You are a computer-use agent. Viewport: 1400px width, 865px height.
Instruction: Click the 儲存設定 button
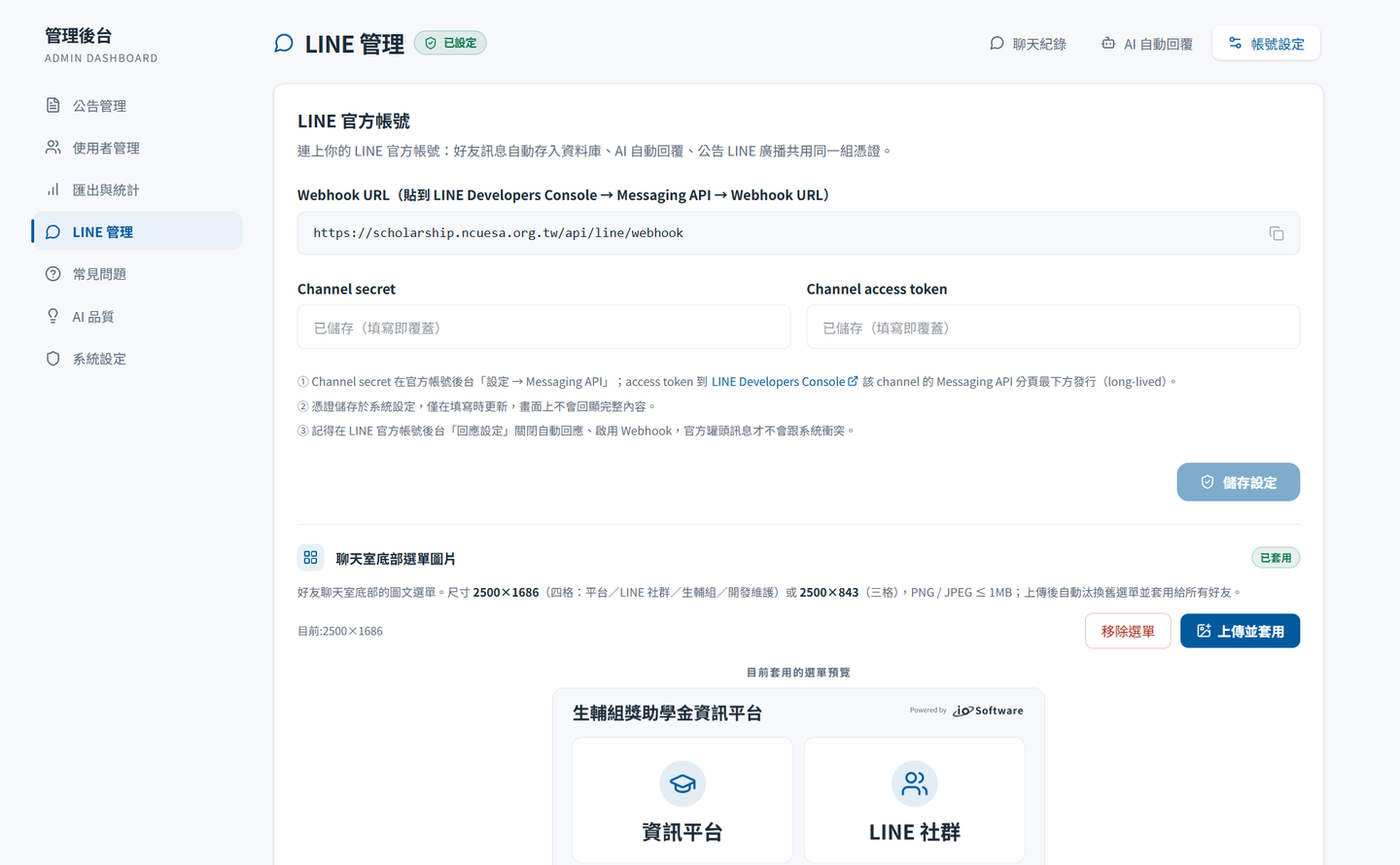coord(1238,482)
